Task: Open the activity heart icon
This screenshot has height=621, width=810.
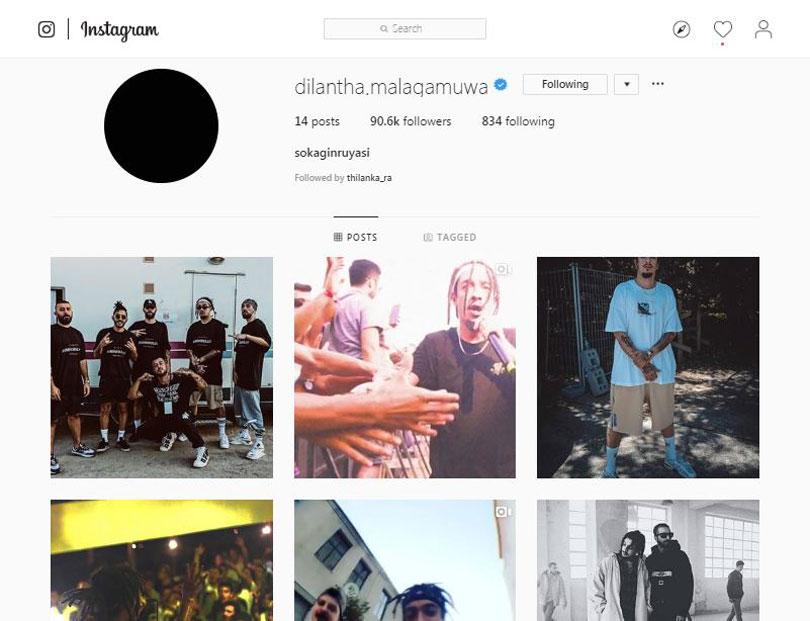Action: pyautogui.click(x=723, y=29)
